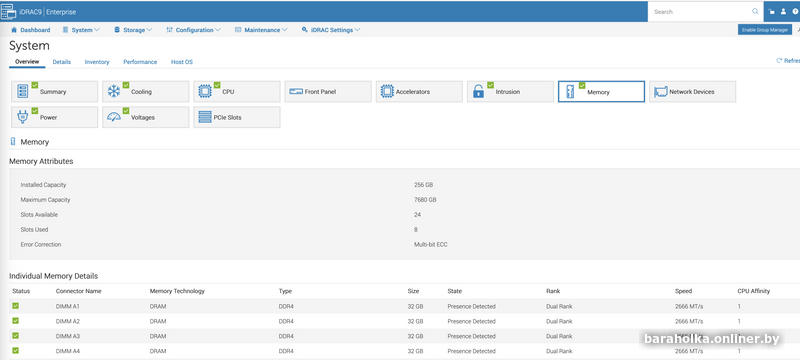Open the iDRAC Settings dropdown

(331, 30)
